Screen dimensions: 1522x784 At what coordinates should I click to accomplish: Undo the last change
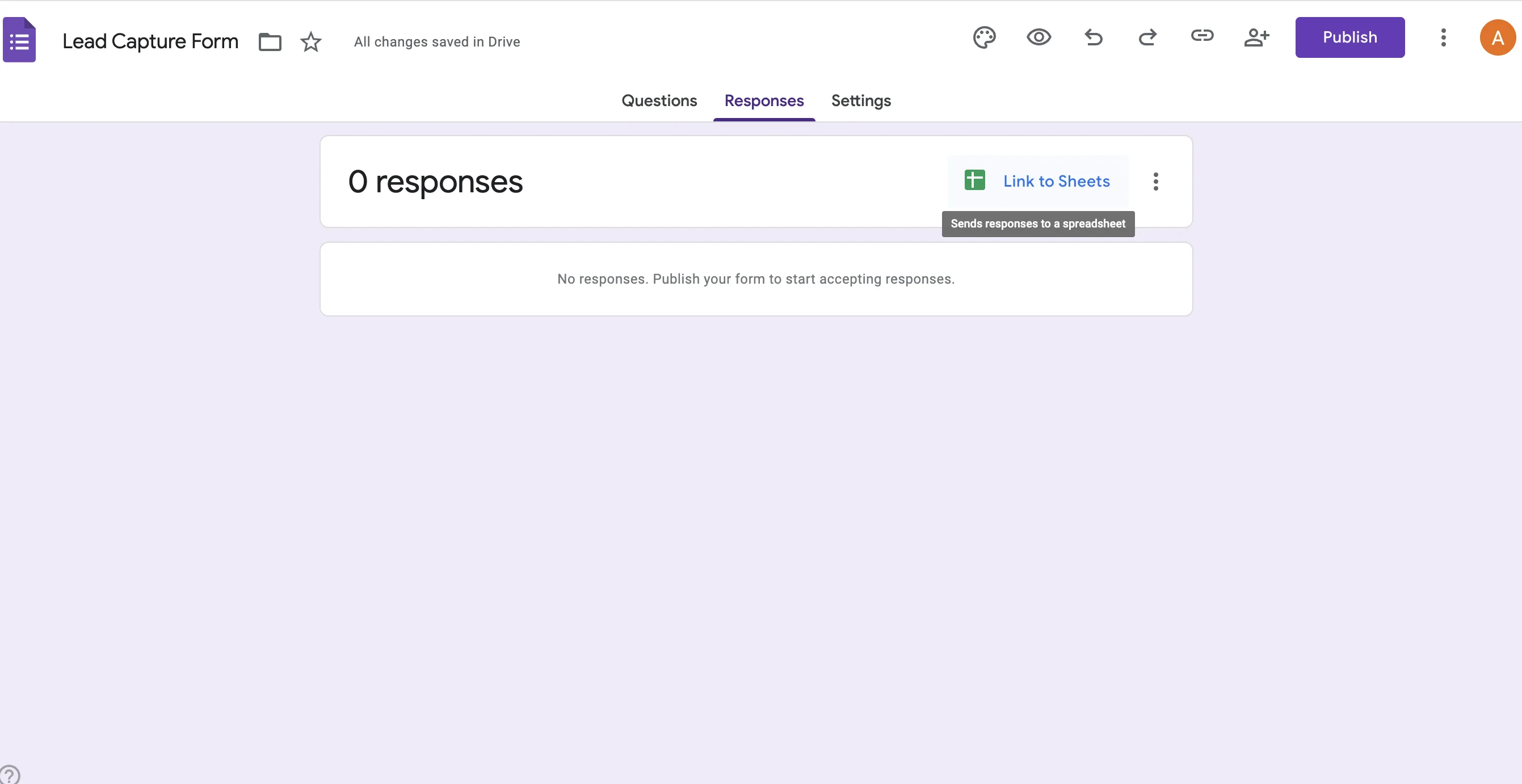(x=1094, y=37)
